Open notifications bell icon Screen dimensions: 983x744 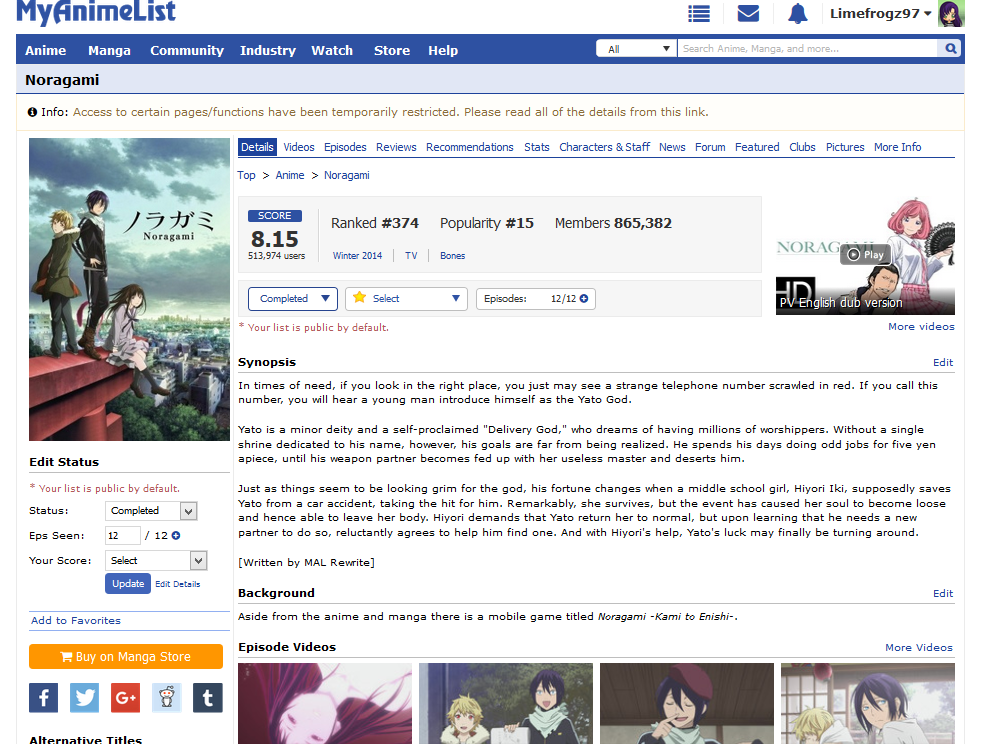tap(797, 14)
